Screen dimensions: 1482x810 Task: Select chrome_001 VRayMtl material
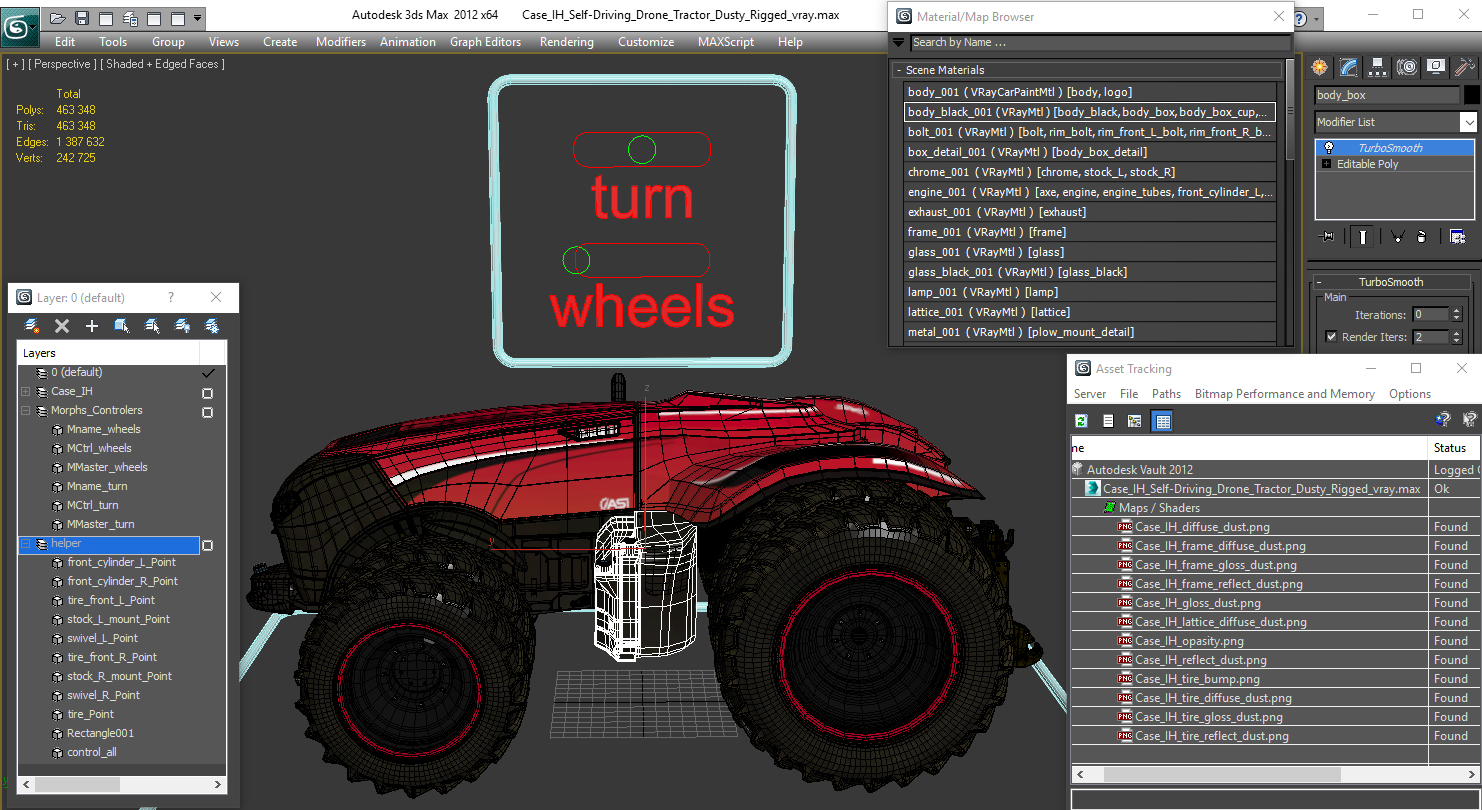1090,172
